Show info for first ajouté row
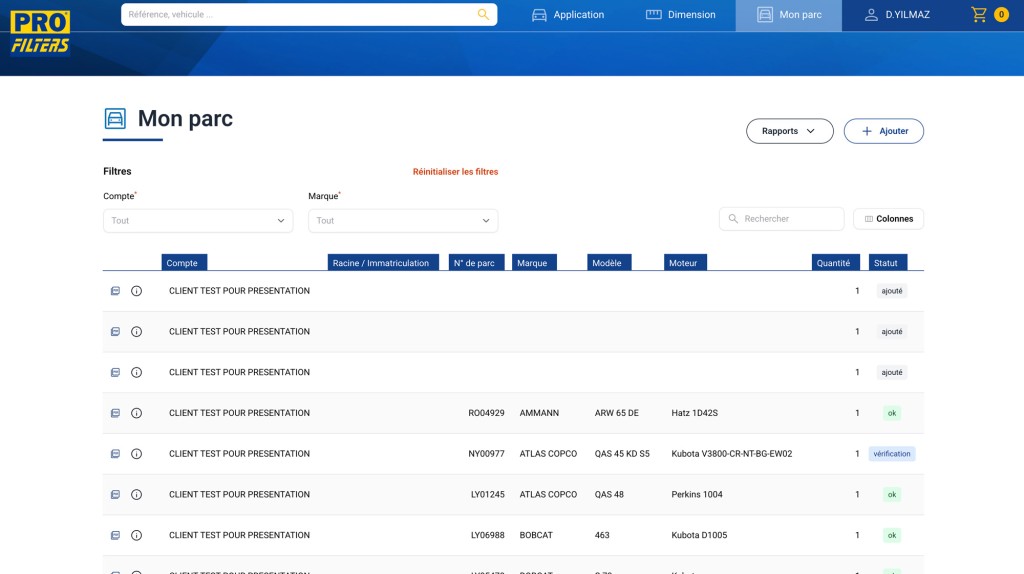The height and width of the screenshot is (574, 1024). coord(136,291)
